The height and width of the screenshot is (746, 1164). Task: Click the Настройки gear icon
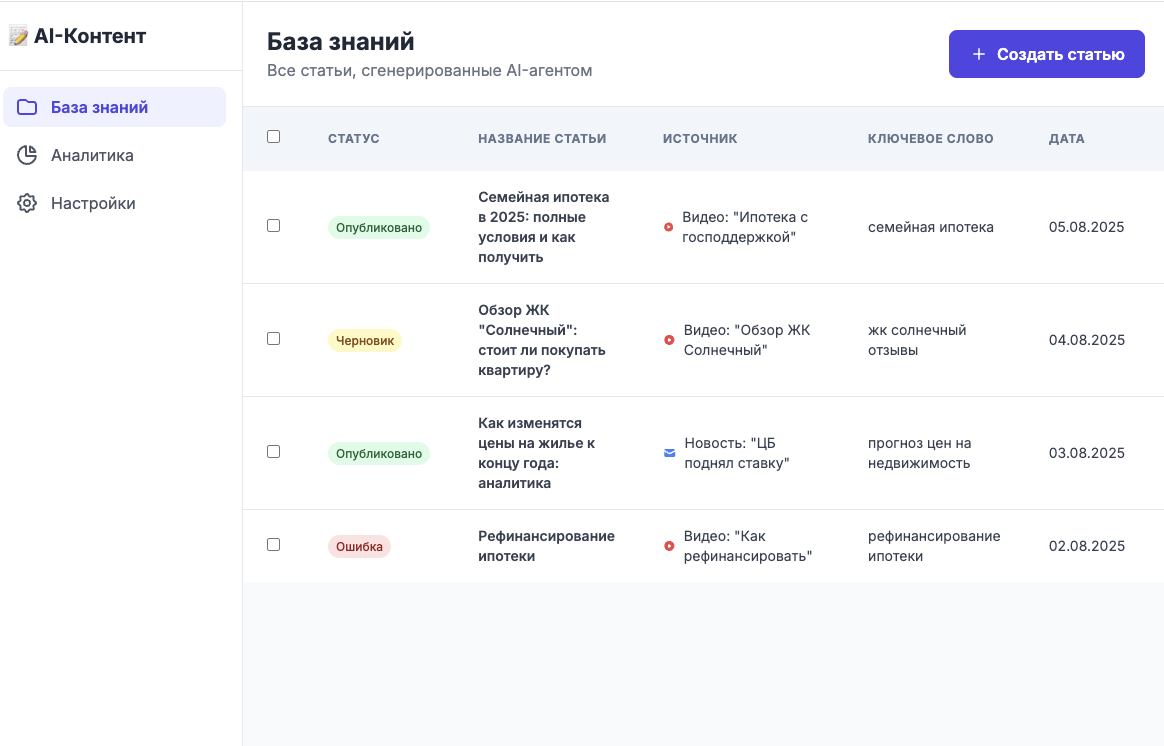click(27, 203)
